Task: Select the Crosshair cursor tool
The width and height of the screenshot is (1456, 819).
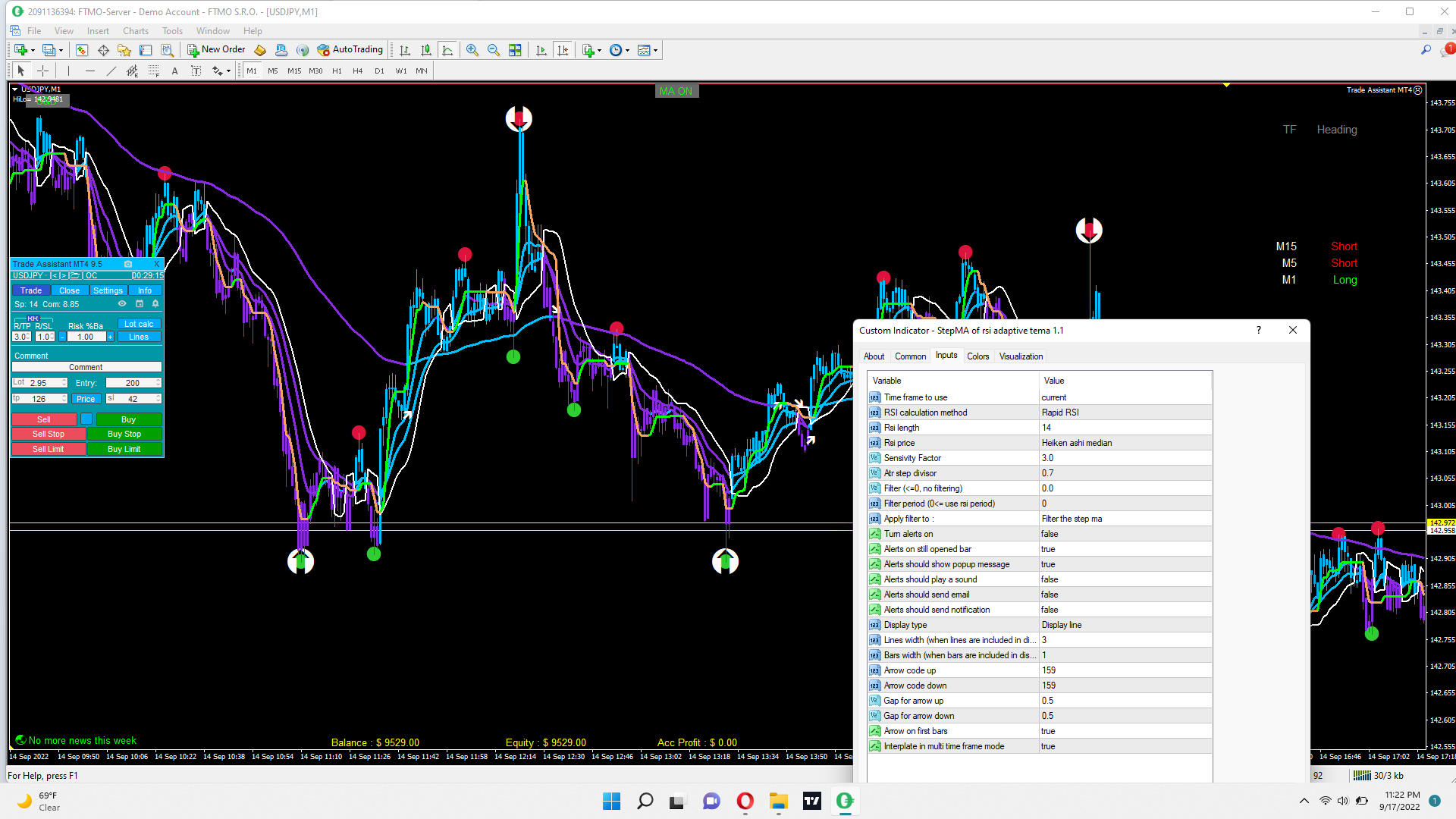Action: tap(43, 71)
